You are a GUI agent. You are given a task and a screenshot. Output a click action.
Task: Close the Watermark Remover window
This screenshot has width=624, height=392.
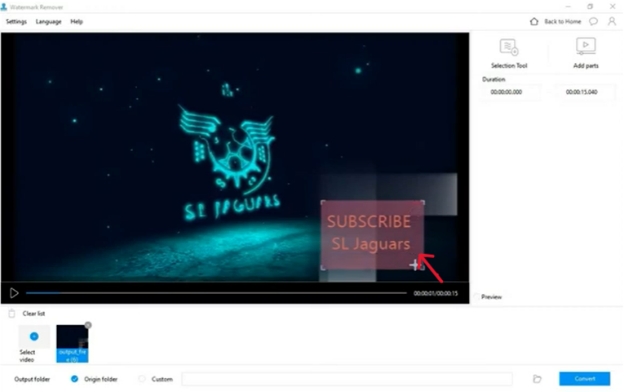click(x=612, y=7)
